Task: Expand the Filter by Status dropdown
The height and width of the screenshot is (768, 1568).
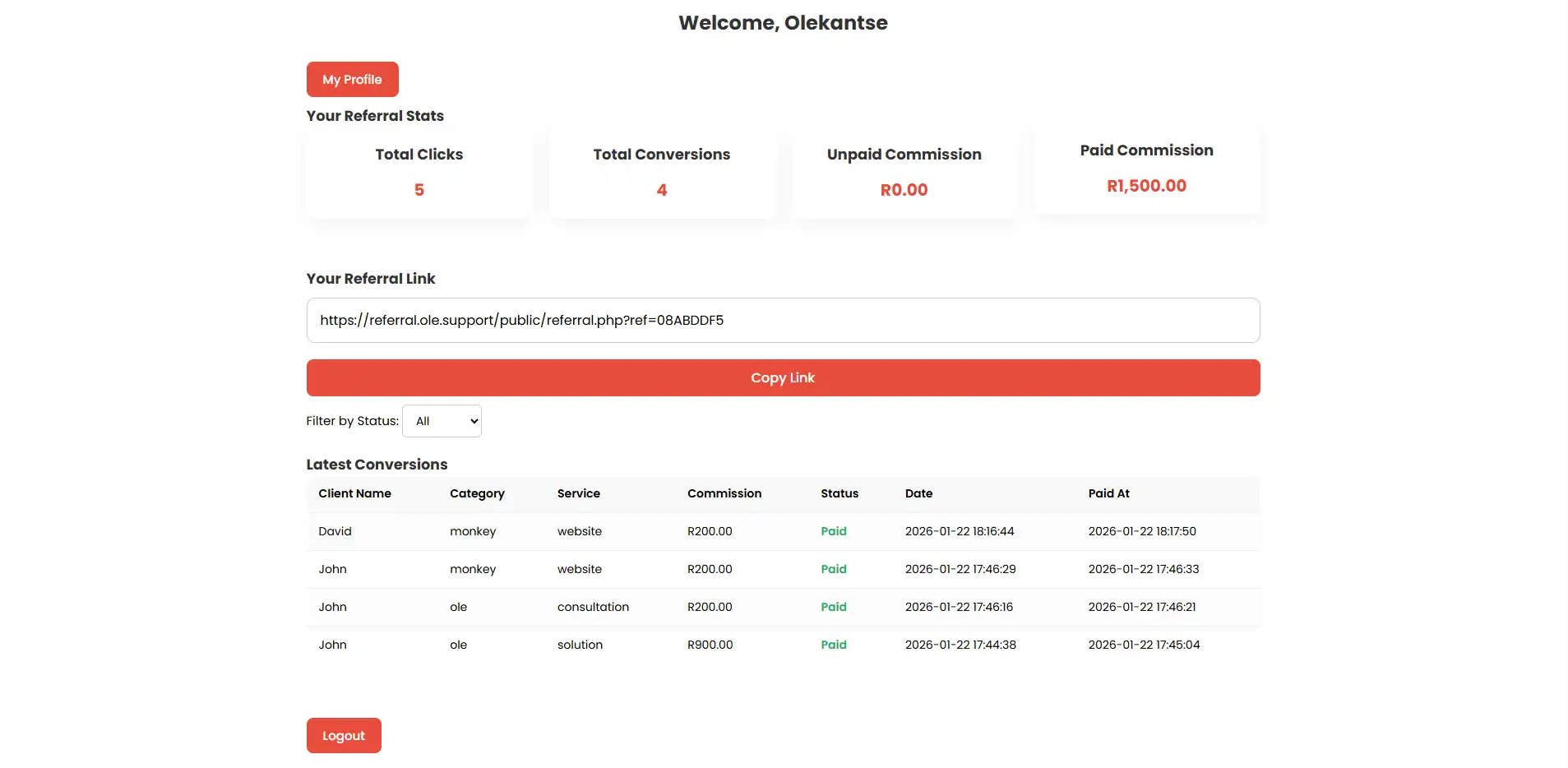Action: coord(442,421)
